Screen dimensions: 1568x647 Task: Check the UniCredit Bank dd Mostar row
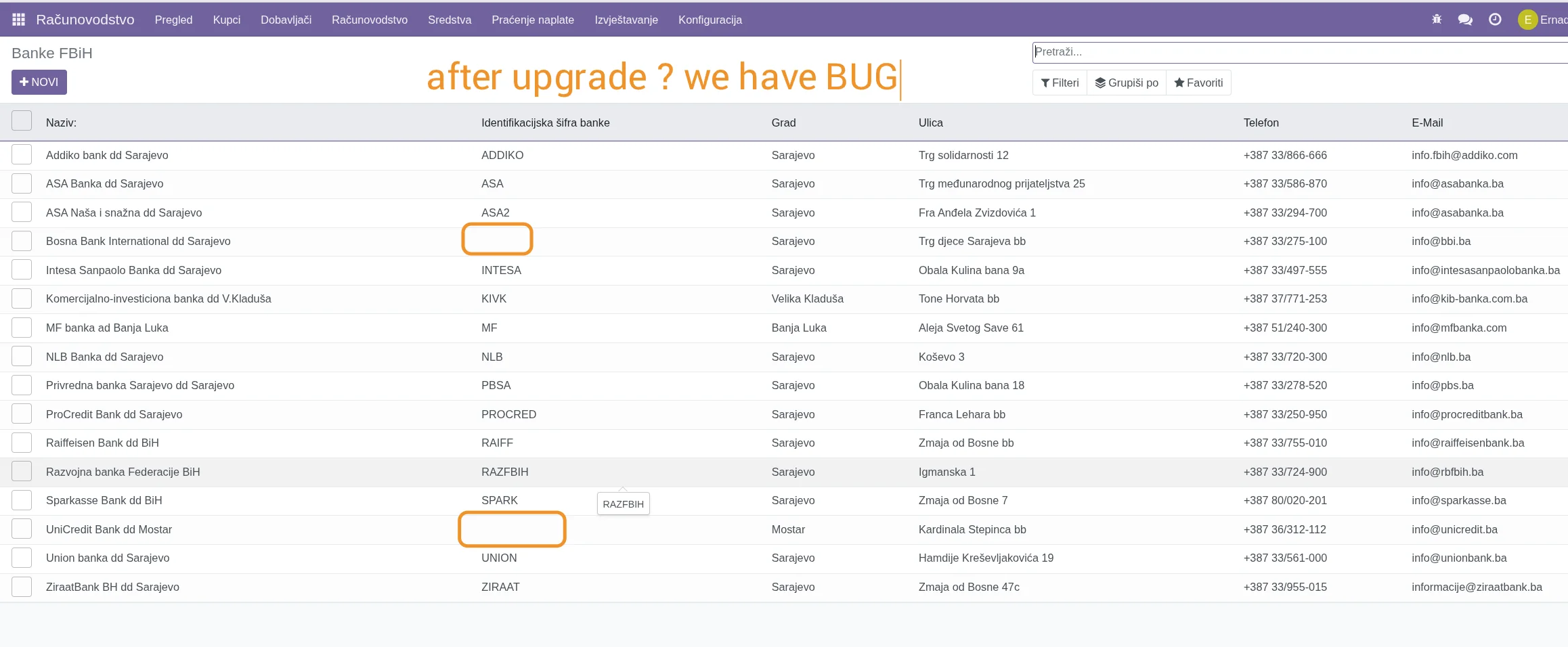tap(22, 529)
